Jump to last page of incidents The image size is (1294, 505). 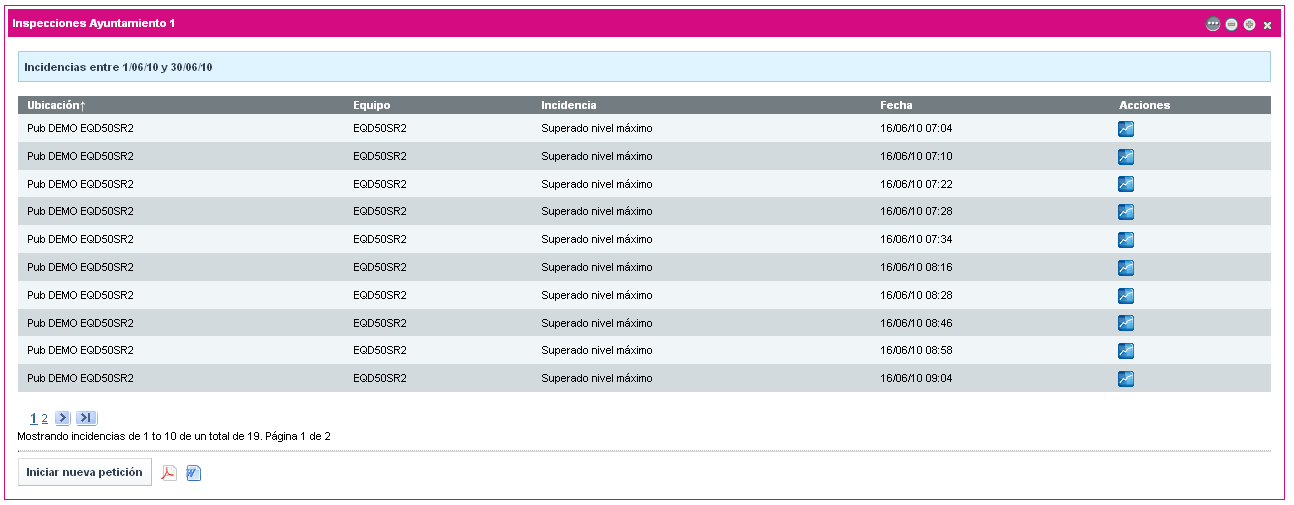[86, 418]
